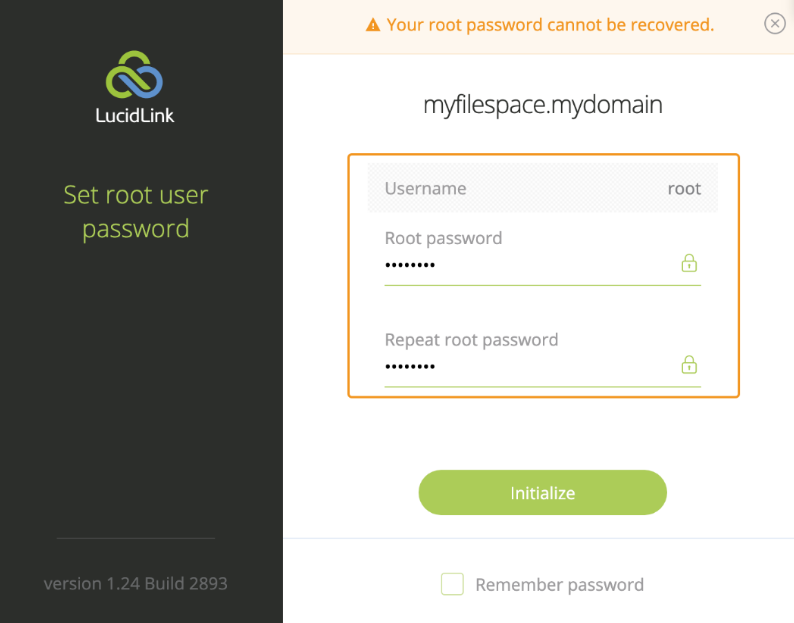Click the version 1.24 Build 2893 text
The height and width of the screenshot is (623, 794).
(136, 582)
